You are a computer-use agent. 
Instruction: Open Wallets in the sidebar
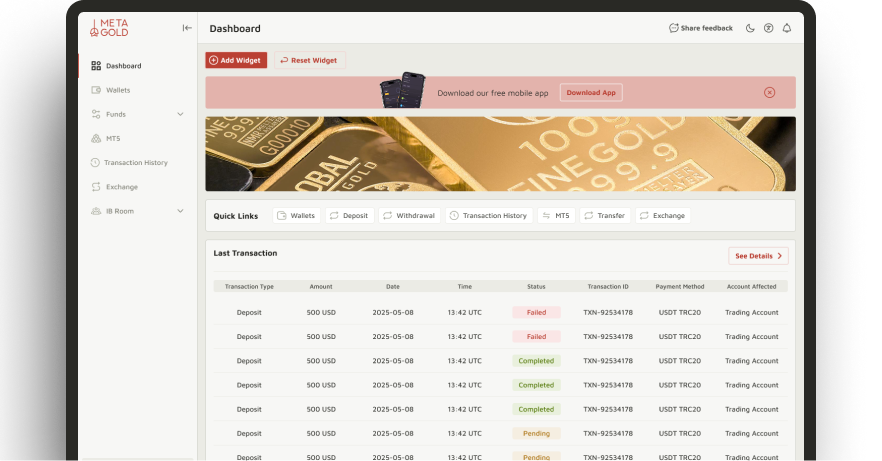point(118,90)
